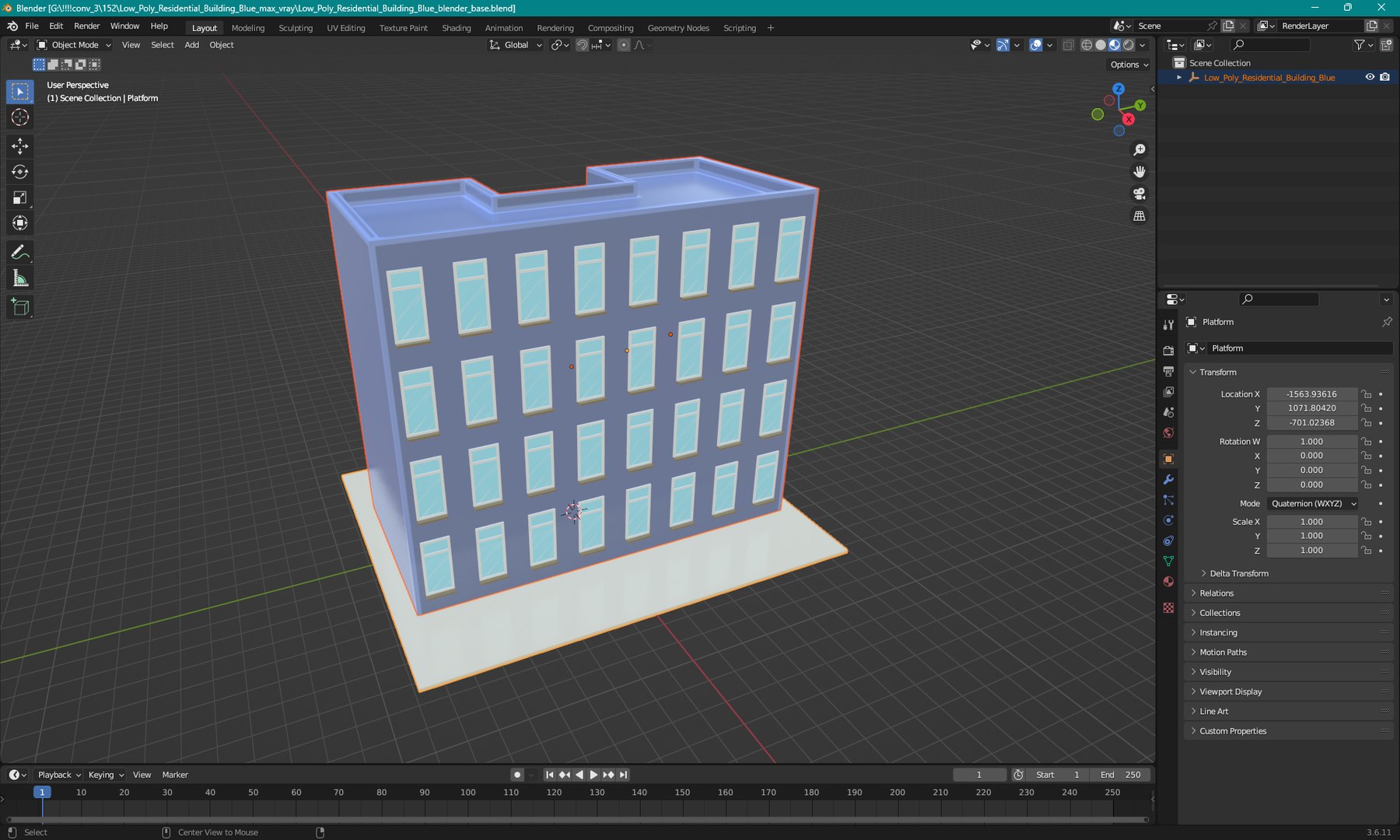Click the End frame 250 field
Viewport: 1400px width, 840px height.
pyautogui.click(x=1121, y=775)
